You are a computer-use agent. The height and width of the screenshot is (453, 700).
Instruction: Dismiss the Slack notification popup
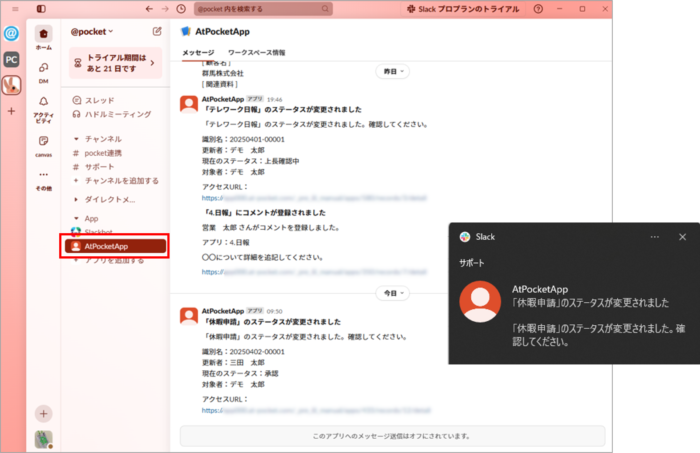[x=683, y=237]
